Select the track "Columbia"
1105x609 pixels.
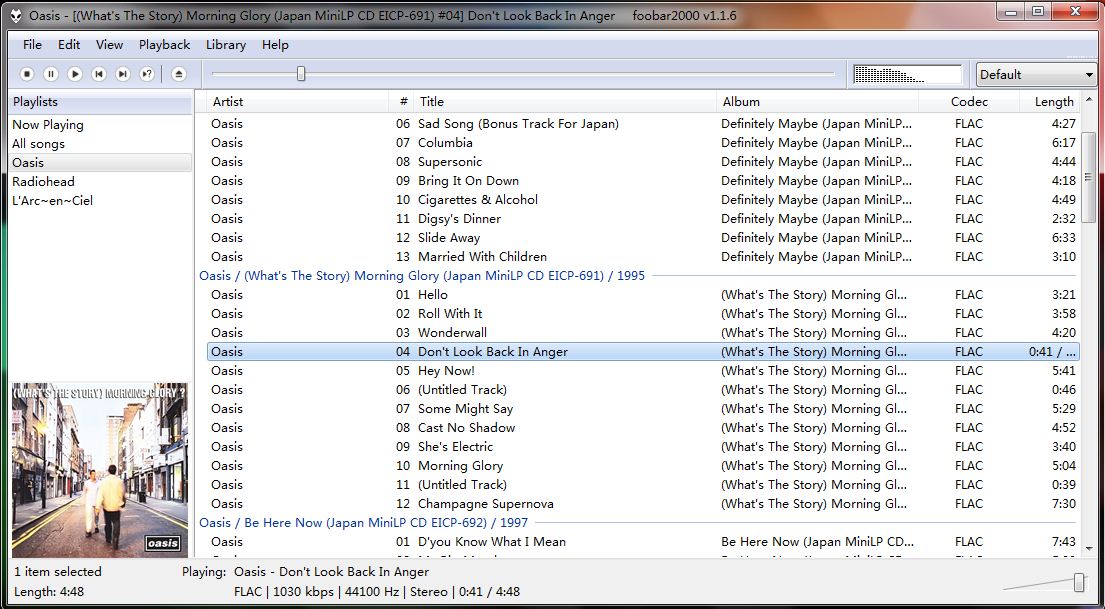point(643,142)
